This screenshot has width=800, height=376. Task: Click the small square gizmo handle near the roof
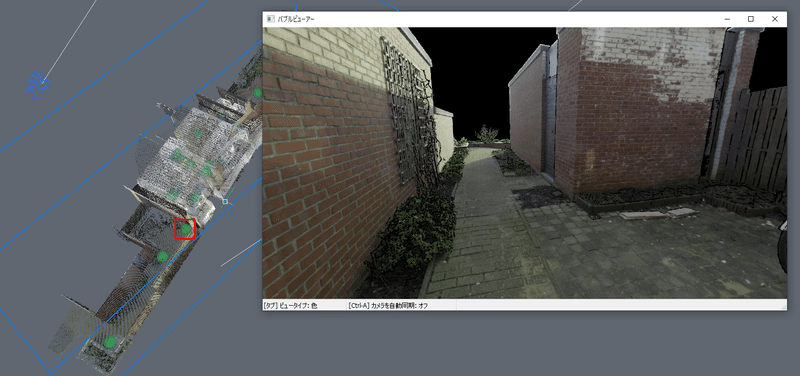click(225, 202)
